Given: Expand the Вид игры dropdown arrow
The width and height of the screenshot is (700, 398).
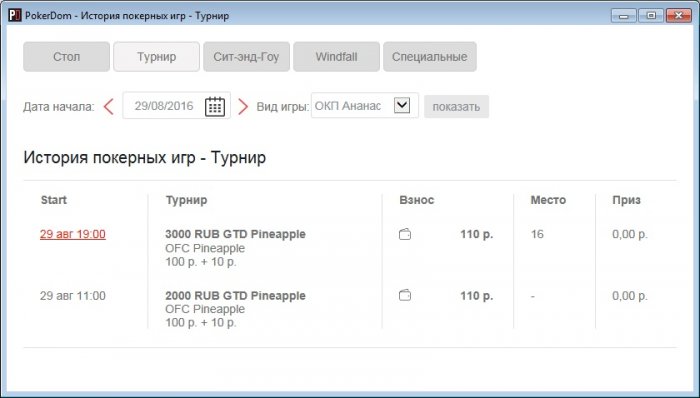Looking at the screenshot, I should pos(402,105).
